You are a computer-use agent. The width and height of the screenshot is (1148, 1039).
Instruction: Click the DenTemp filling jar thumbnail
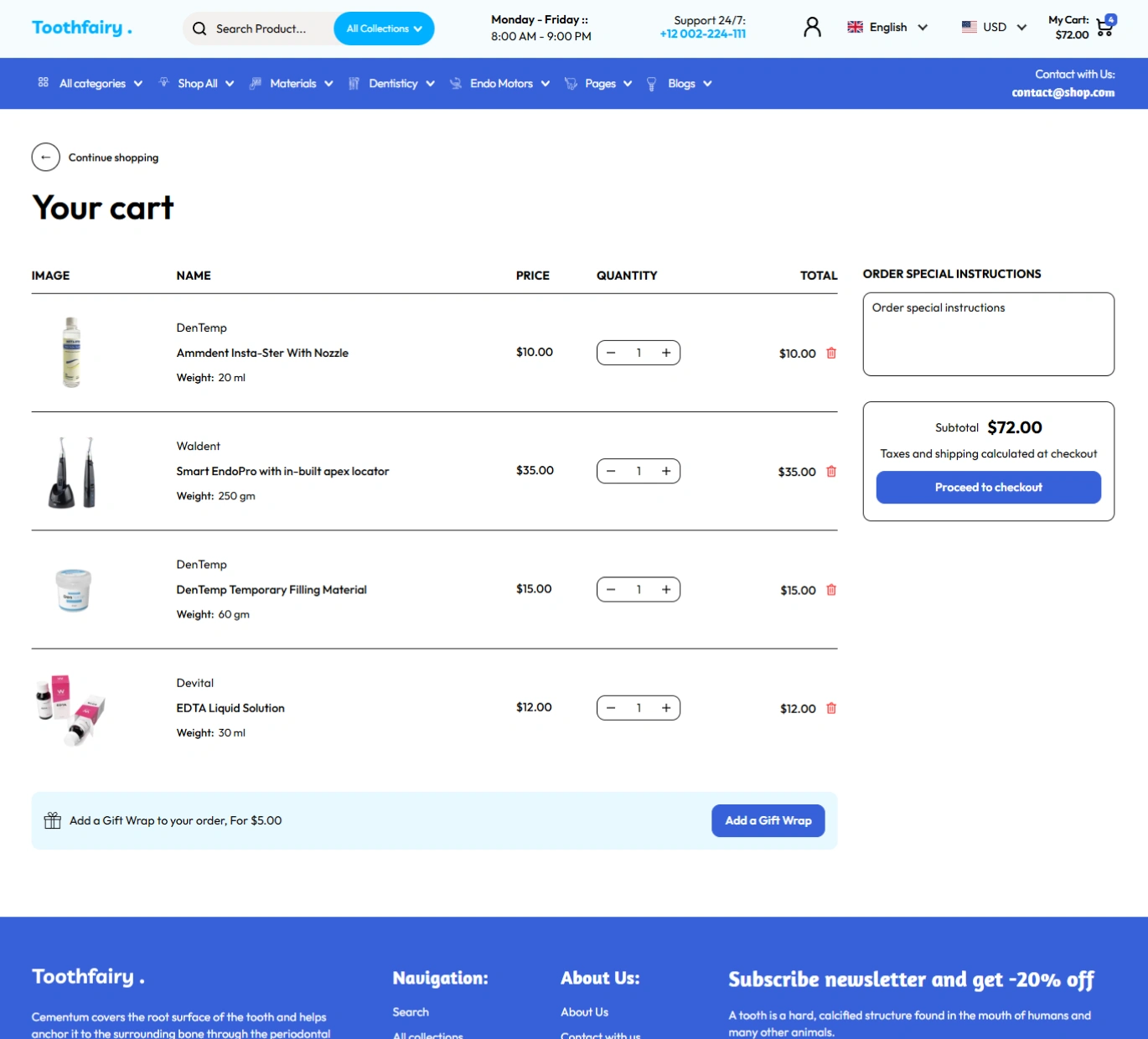(73, 590)
